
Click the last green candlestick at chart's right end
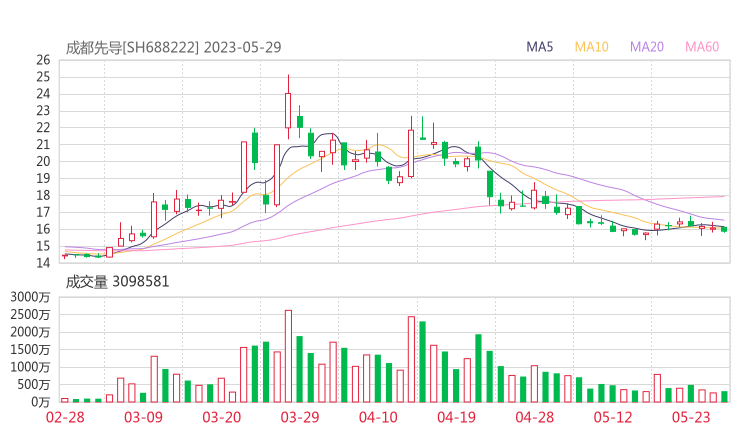(x=724, y=229)
